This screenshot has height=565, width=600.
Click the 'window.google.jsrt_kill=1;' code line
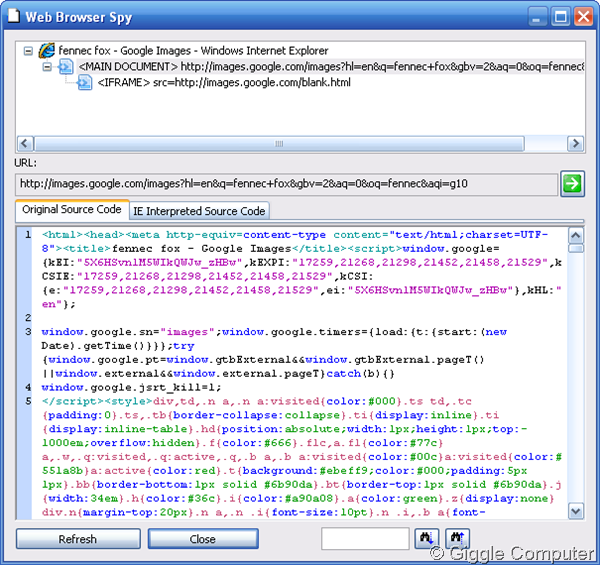[131, 387]
